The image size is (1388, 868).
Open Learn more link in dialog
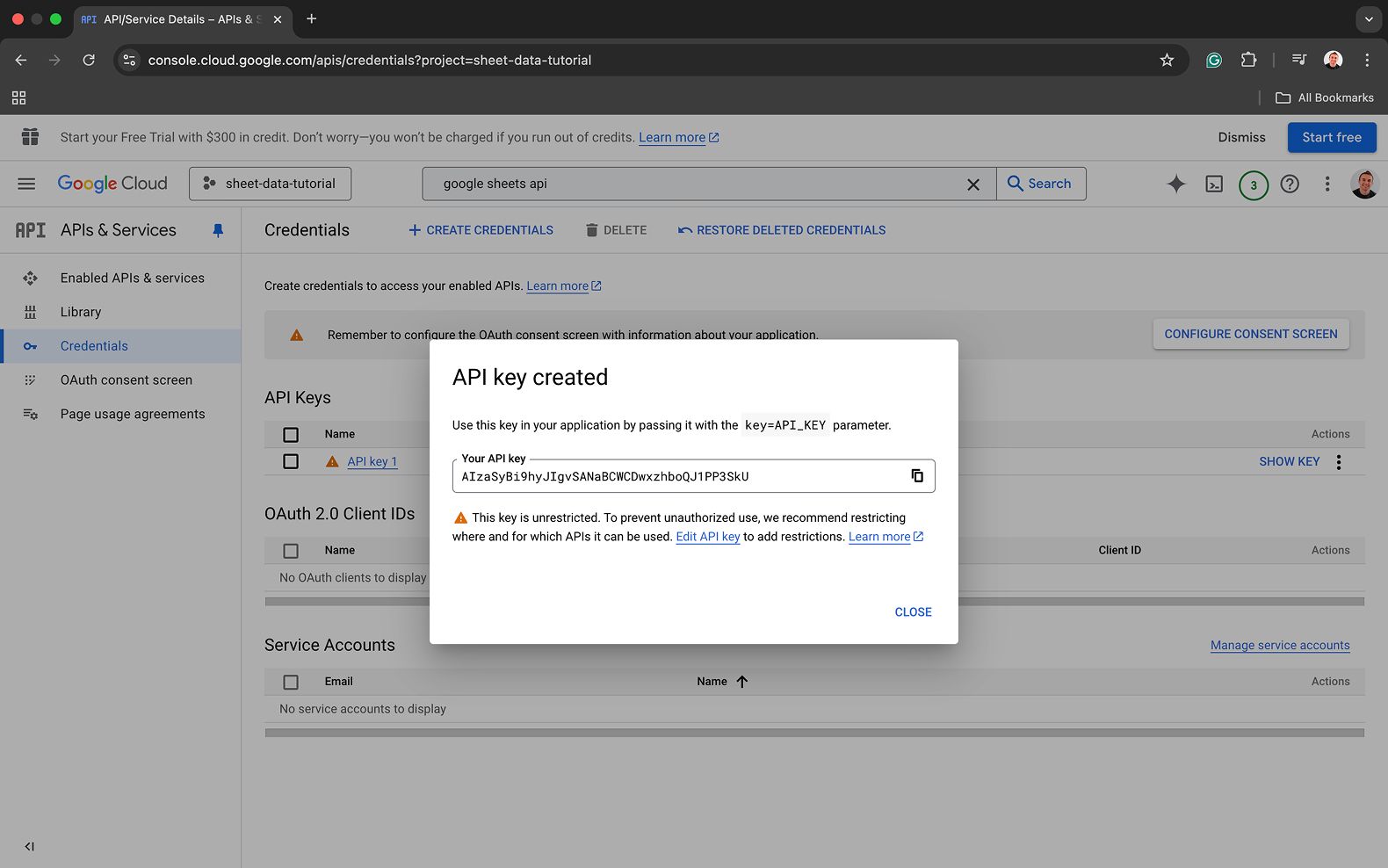886,537
